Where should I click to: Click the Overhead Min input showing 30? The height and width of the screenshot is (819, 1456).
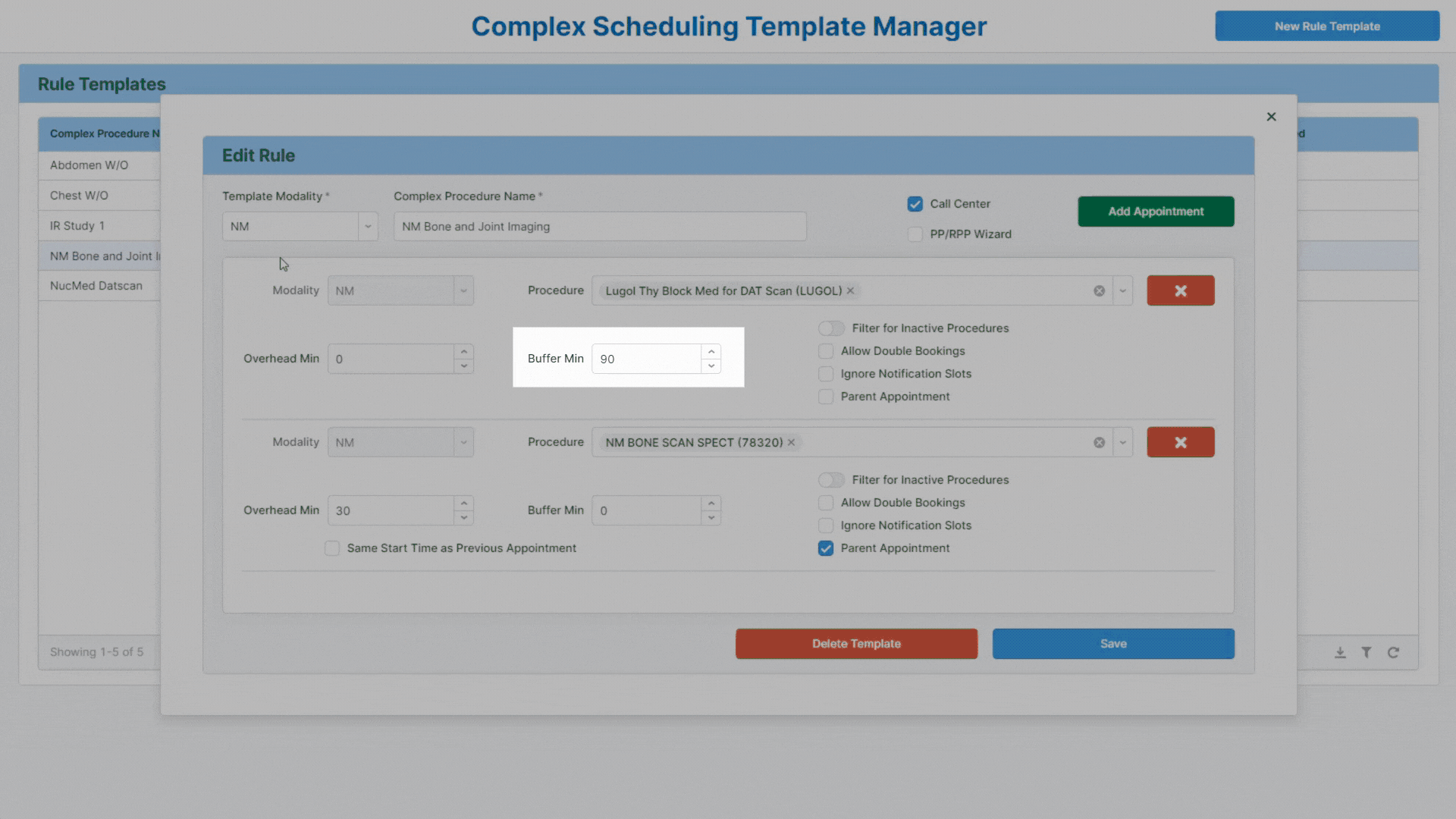click(387, 510)
